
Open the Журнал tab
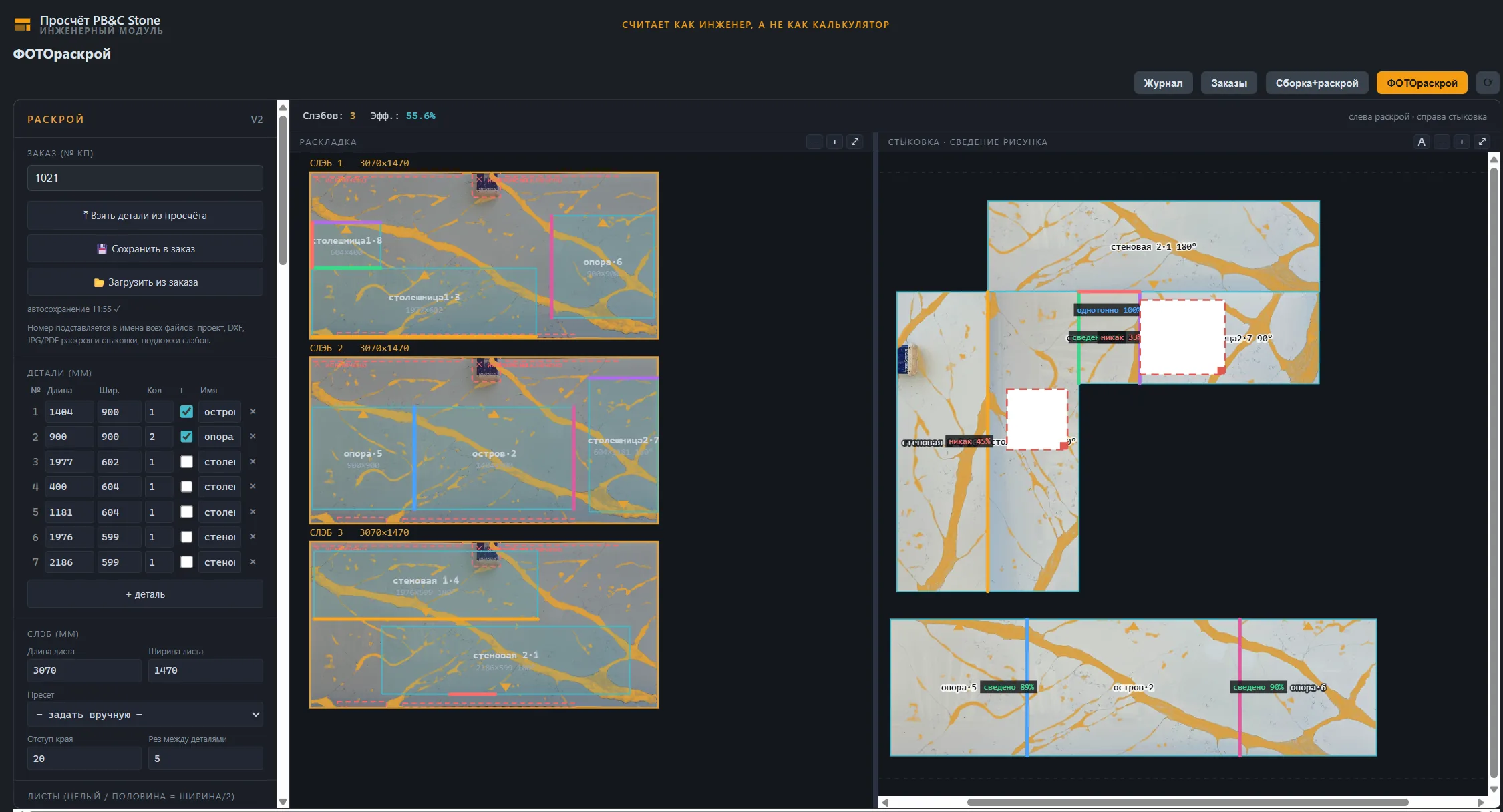[1163, 83]
